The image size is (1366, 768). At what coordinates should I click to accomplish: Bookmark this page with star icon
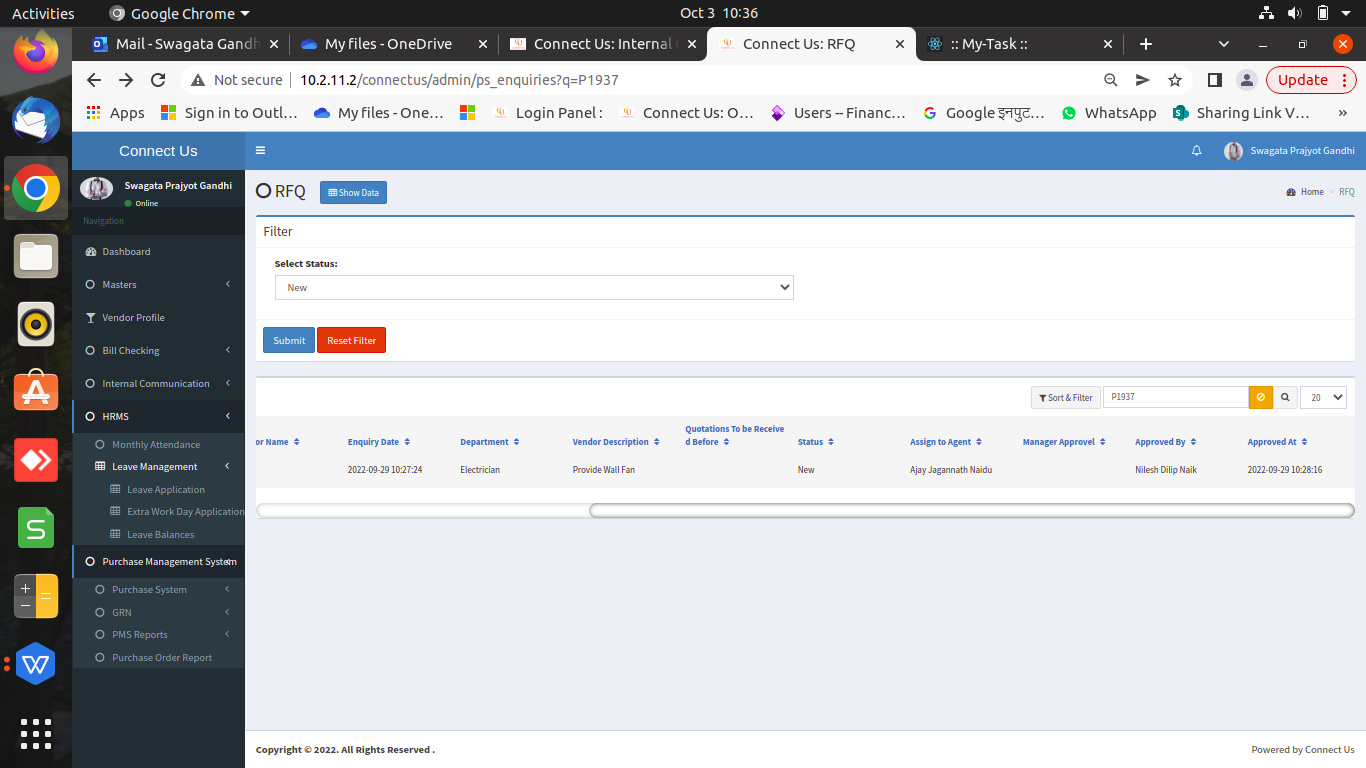tap(1175, 80)
